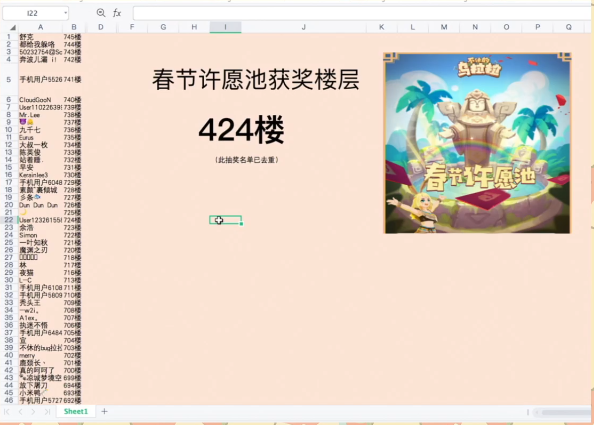
Task: Click the zoom magnifier icon beside formula bar
Action: 101,13
